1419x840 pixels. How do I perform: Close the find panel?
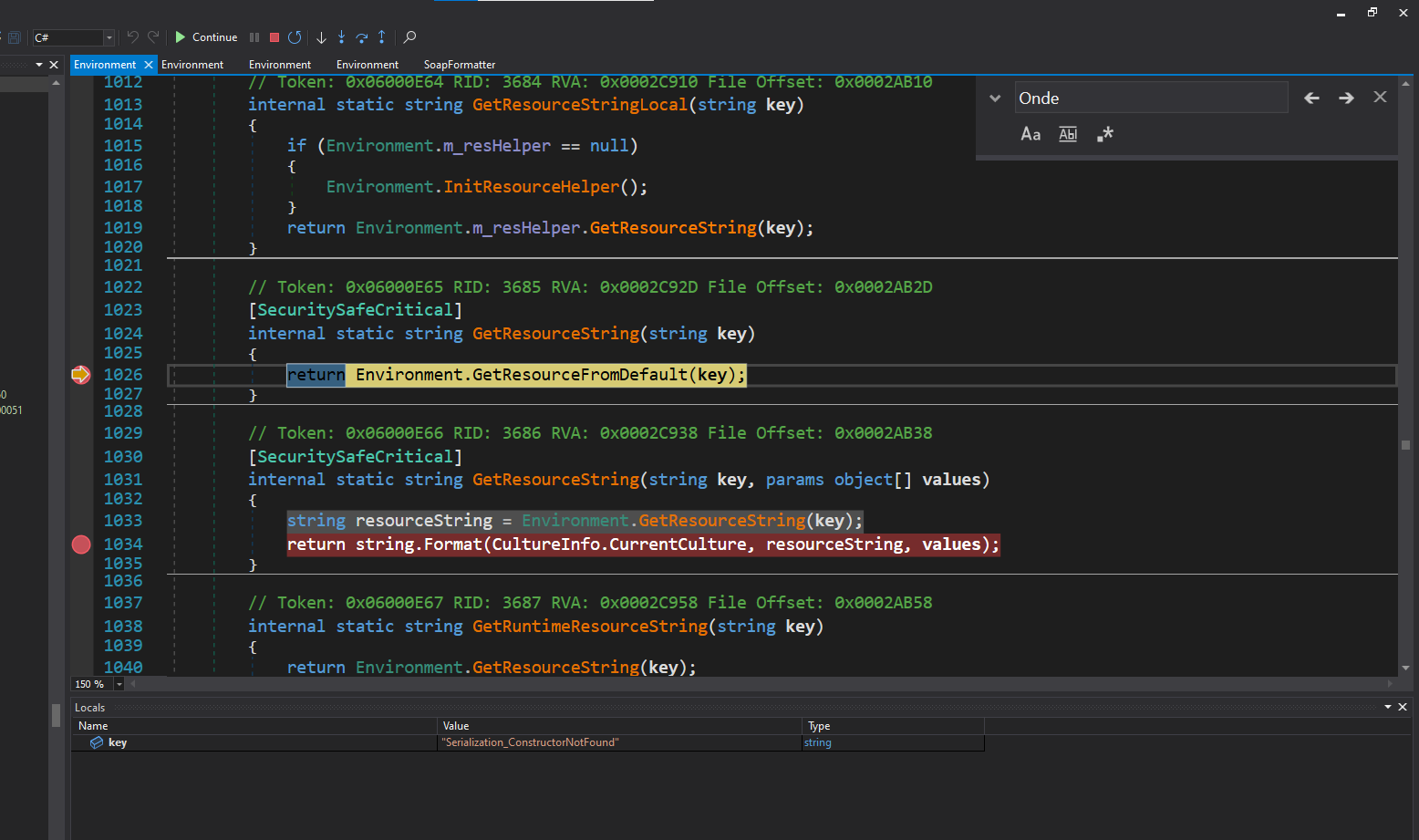coord(1380,97)
